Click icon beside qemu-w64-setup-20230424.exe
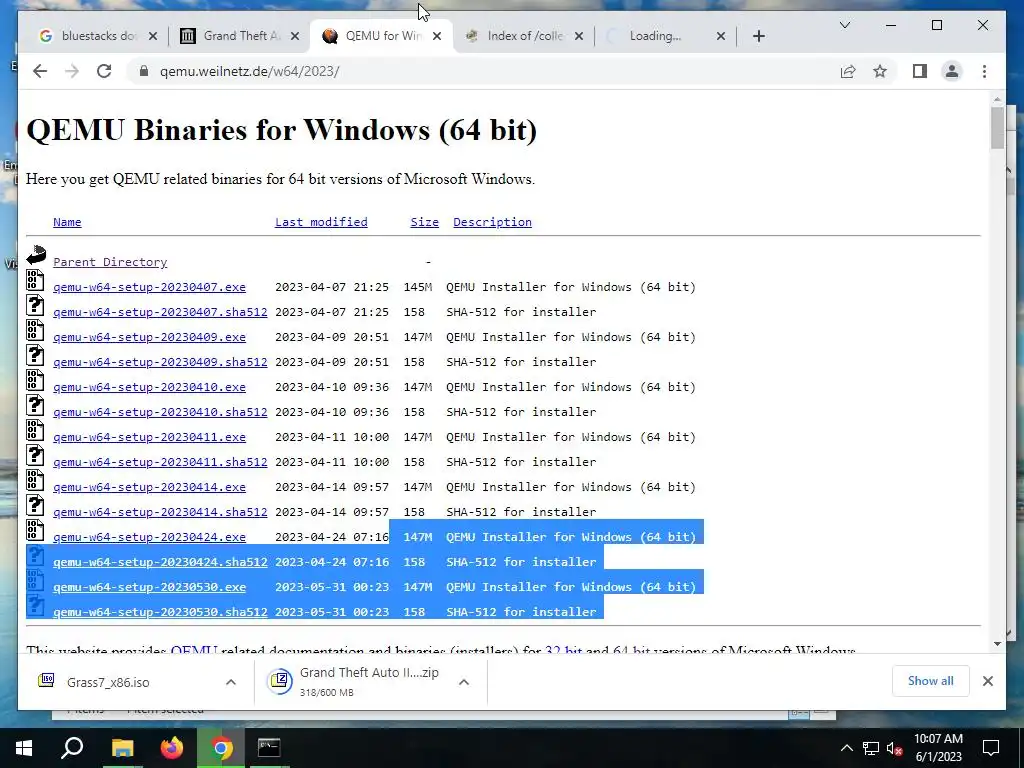 tap(35, 530)
